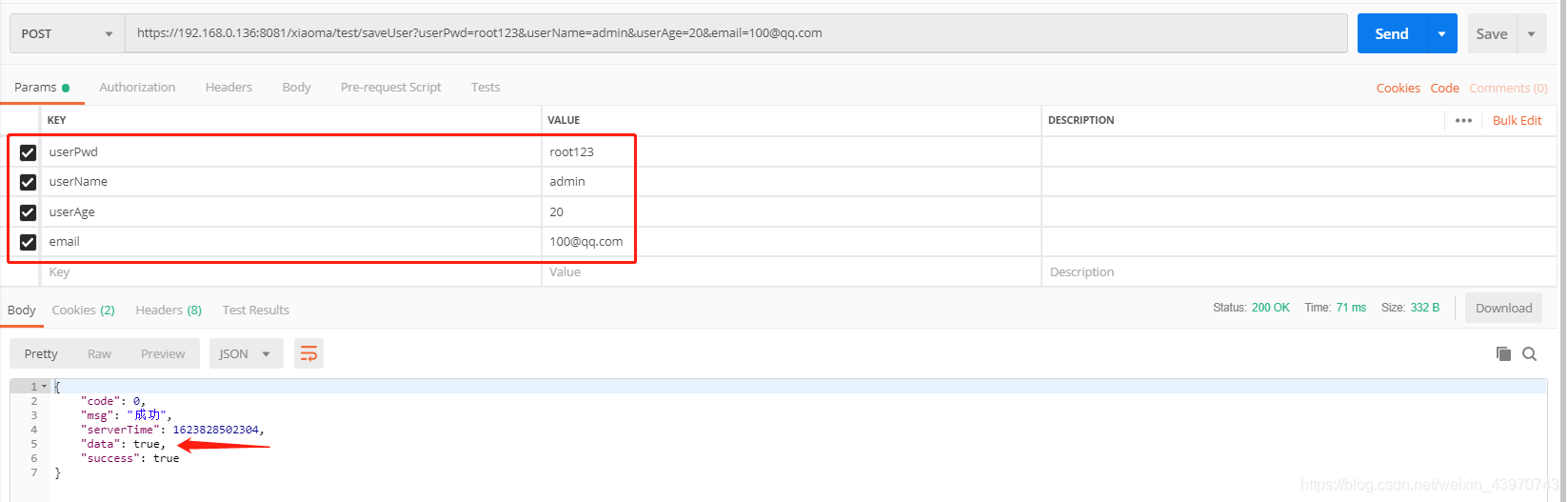The height and width of the screenshot is (502, 1568).
Task: Open the Tests tab
Action: (x=486, y=87)
